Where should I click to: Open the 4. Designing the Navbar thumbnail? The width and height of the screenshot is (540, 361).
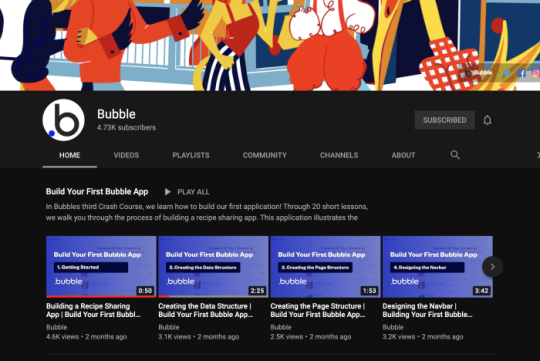point(438,267)
